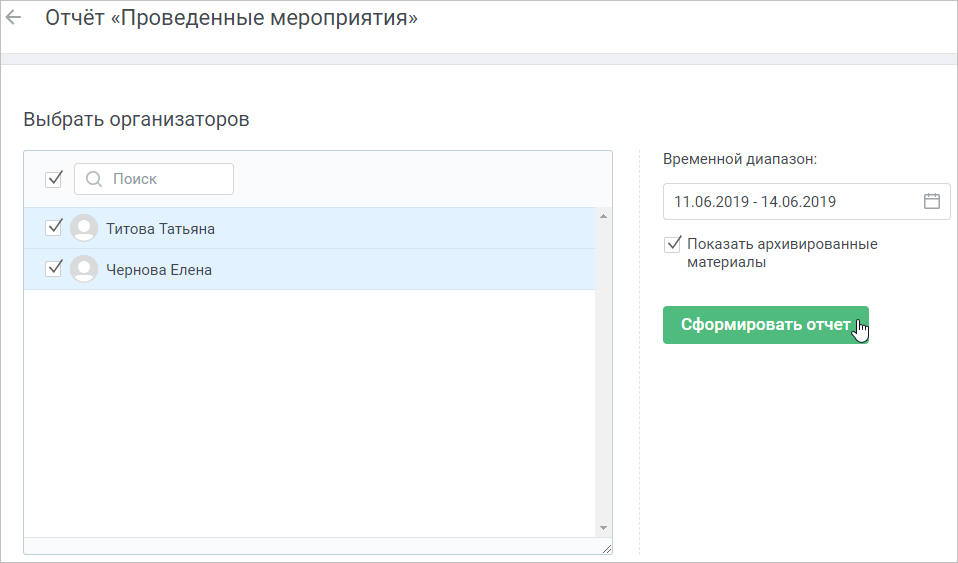The height and width of the screenshot is (563, 958).
Task: Toggle Показать архивированные материалы checkbox
Action: click(x=673, y=245)
